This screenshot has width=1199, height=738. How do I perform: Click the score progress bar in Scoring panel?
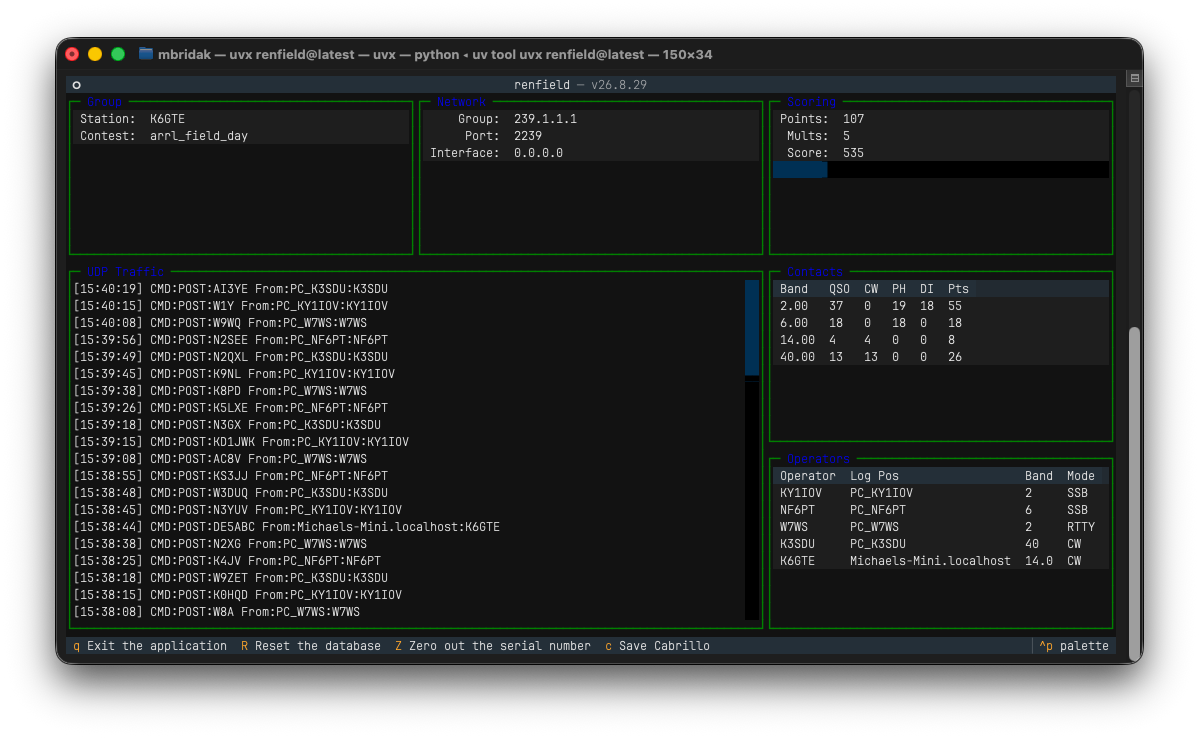[x=941, y=170]
